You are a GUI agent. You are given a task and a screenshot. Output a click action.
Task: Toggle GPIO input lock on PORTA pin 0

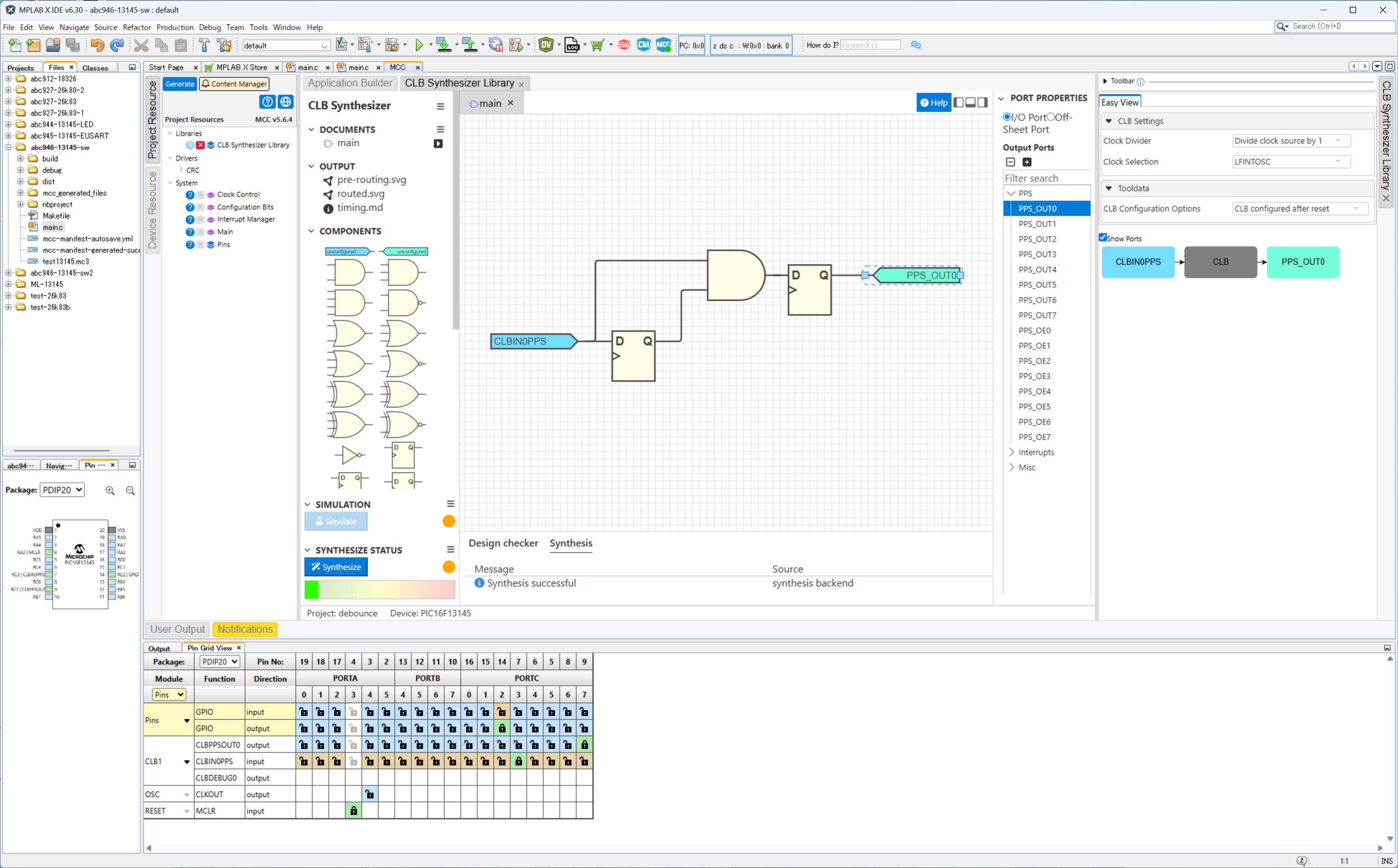pyautogui.click(x=304, y=712)
